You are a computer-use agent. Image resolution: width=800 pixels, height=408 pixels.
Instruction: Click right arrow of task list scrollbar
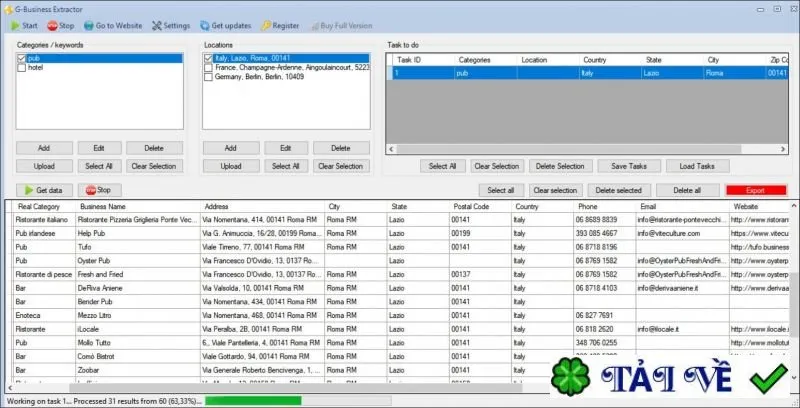784,149
